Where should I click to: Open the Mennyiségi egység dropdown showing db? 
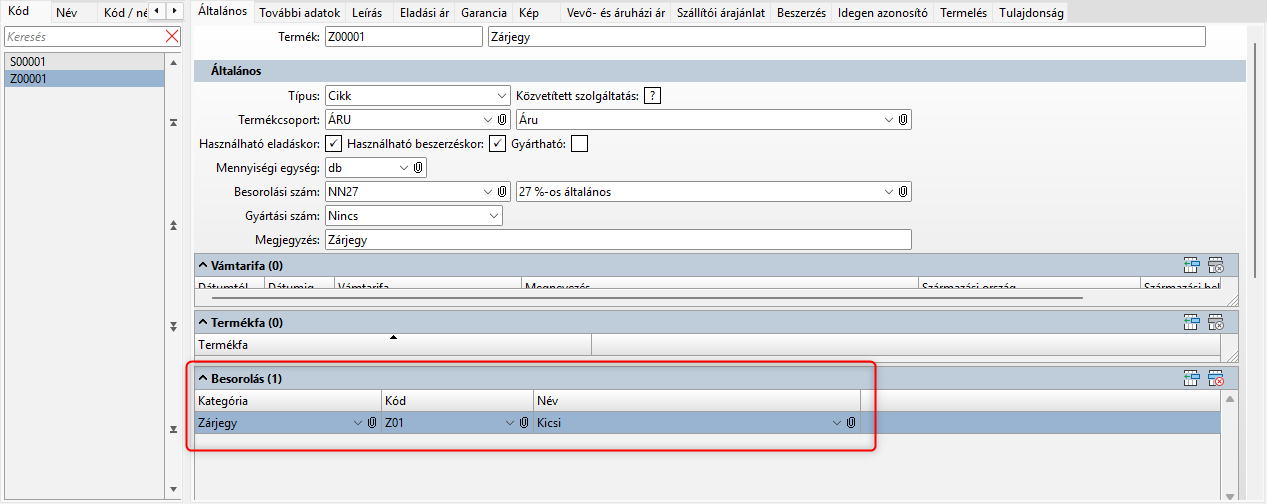coord(404,167)
